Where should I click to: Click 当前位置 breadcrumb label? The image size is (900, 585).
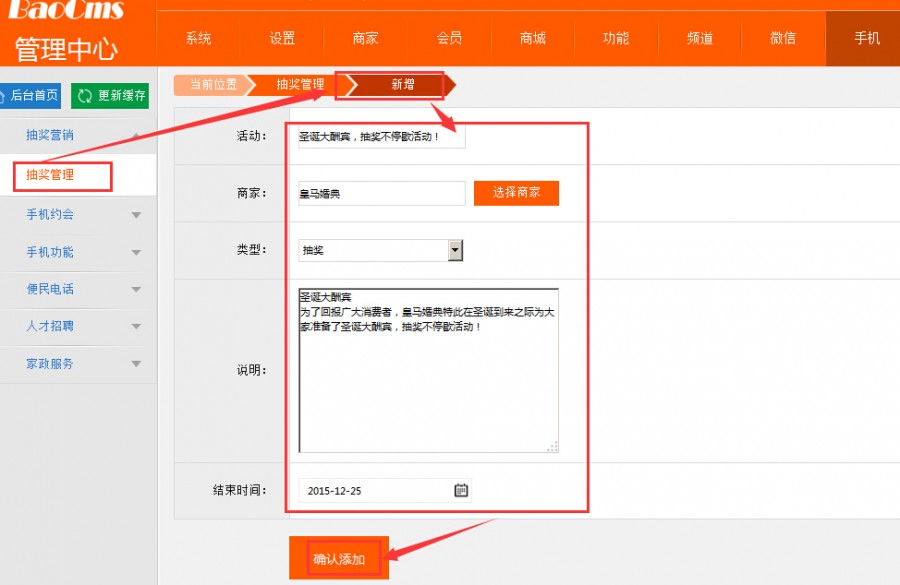pyautogui.click(x=212, y=84)
